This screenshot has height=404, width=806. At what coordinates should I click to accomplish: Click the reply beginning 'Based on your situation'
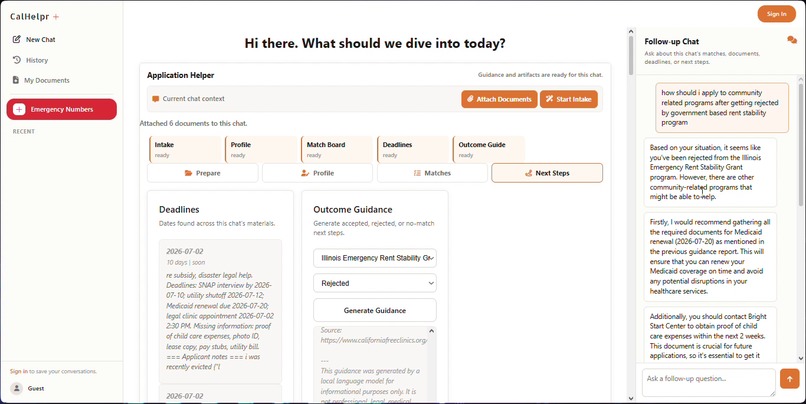[710, 172]
